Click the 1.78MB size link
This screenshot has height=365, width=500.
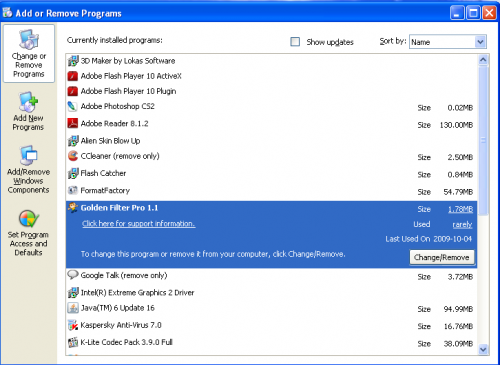[460, 209]
